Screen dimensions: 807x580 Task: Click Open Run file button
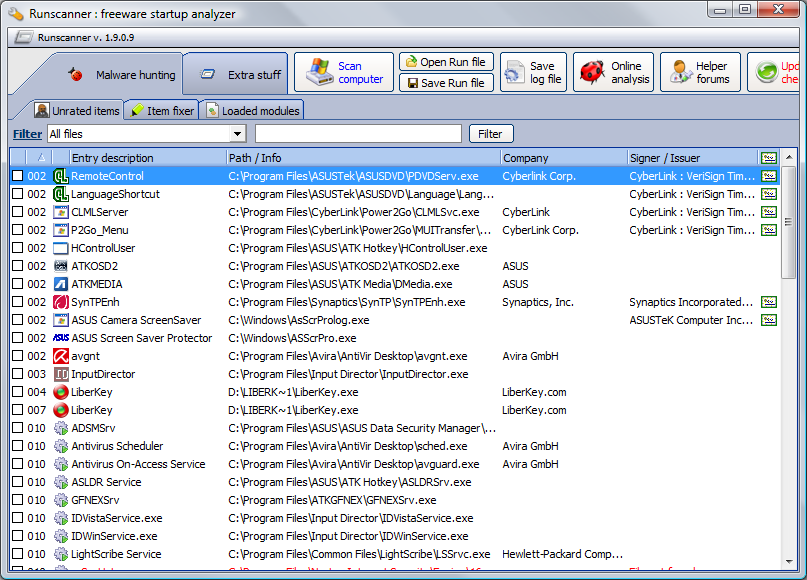(446, 62)
